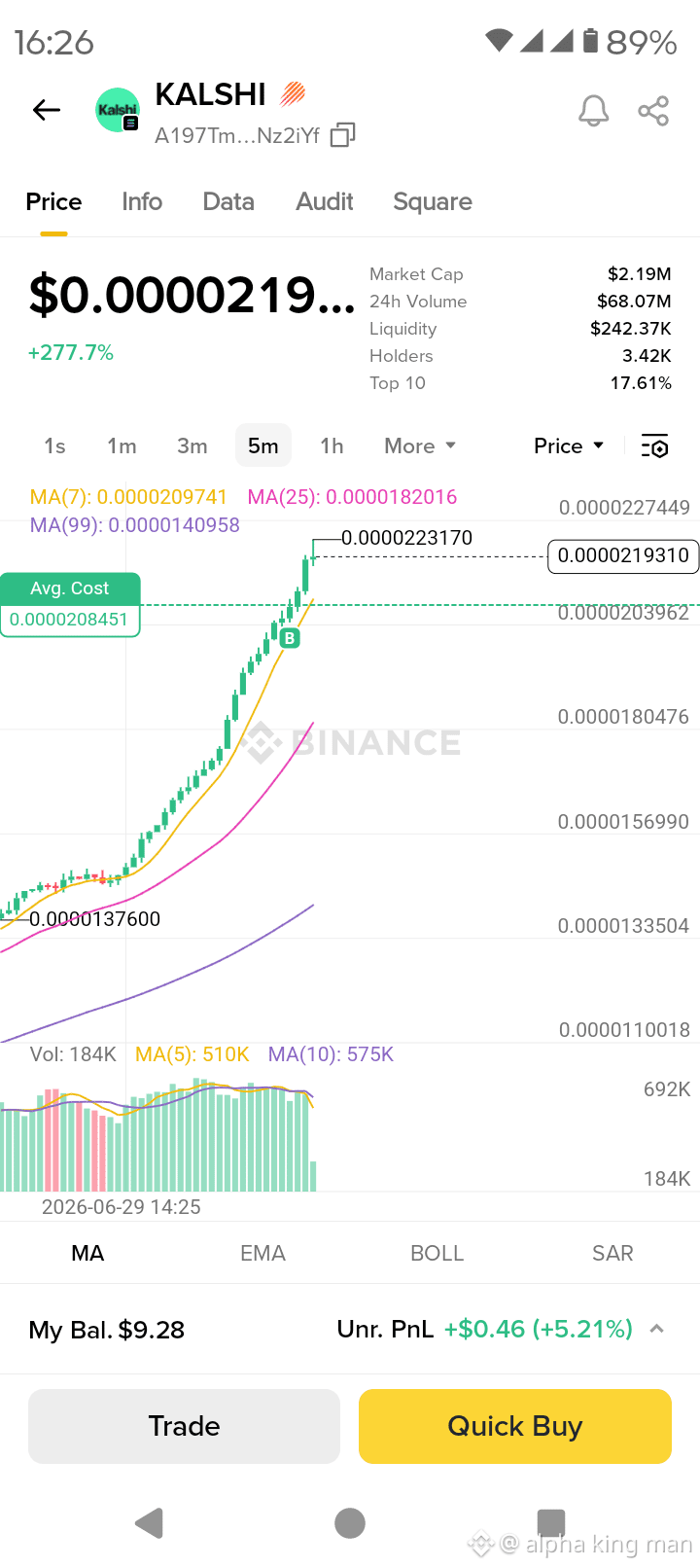Tap the volume MA(10): 575K readout
The image size is (700, 1568).
click(x=331, y=1054)
